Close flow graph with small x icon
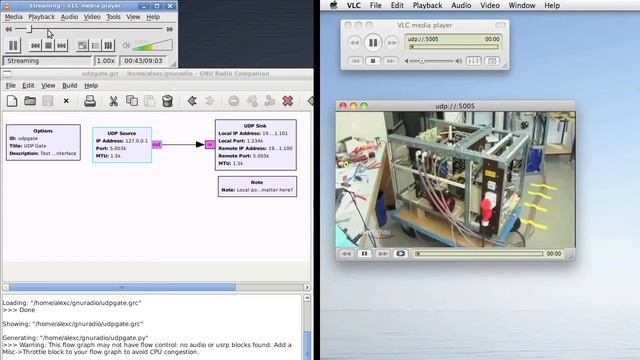Screen dimensions: 640x360 (66, 101)
